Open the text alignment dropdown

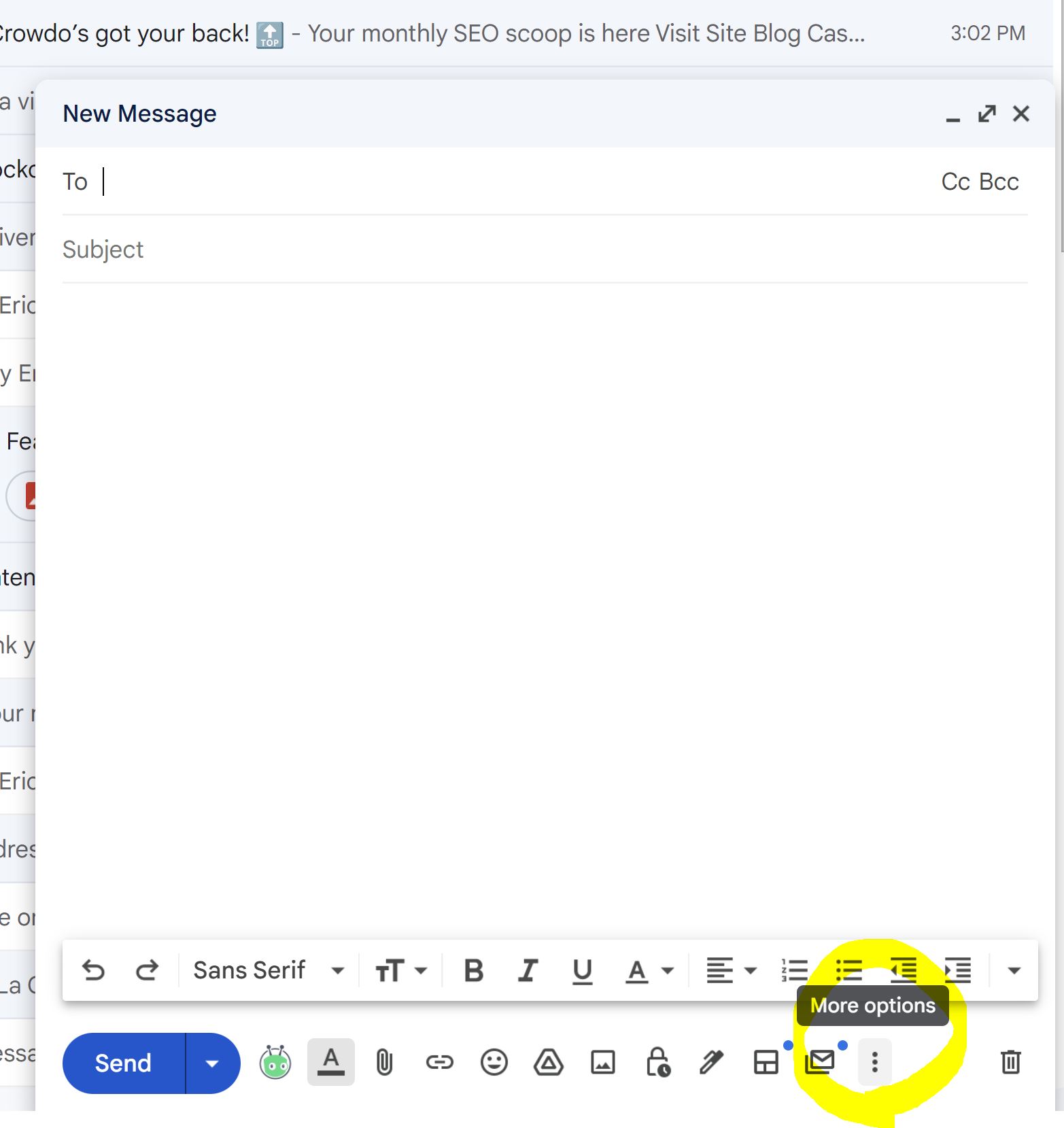tap(732, 970)
